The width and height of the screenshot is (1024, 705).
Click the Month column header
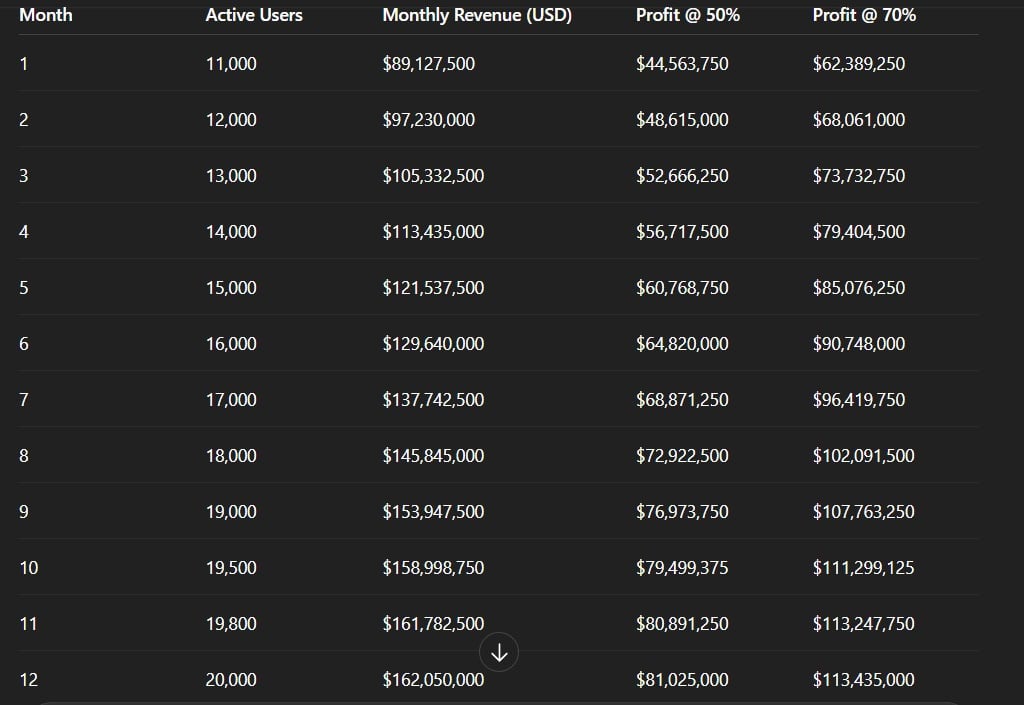pos(46,15)
